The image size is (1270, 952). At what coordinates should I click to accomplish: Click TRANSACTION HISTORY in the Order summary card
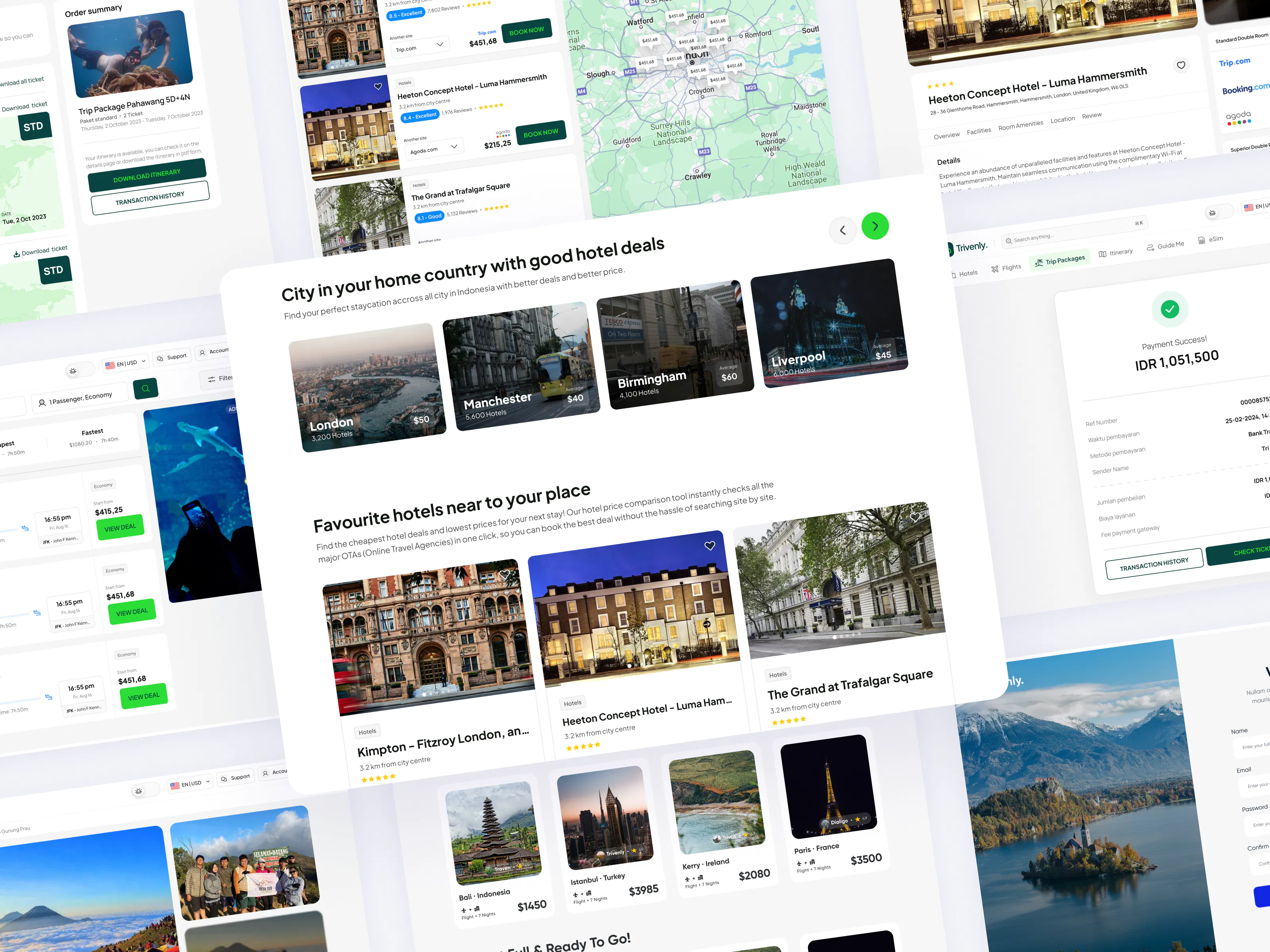(x=150, y=198)
